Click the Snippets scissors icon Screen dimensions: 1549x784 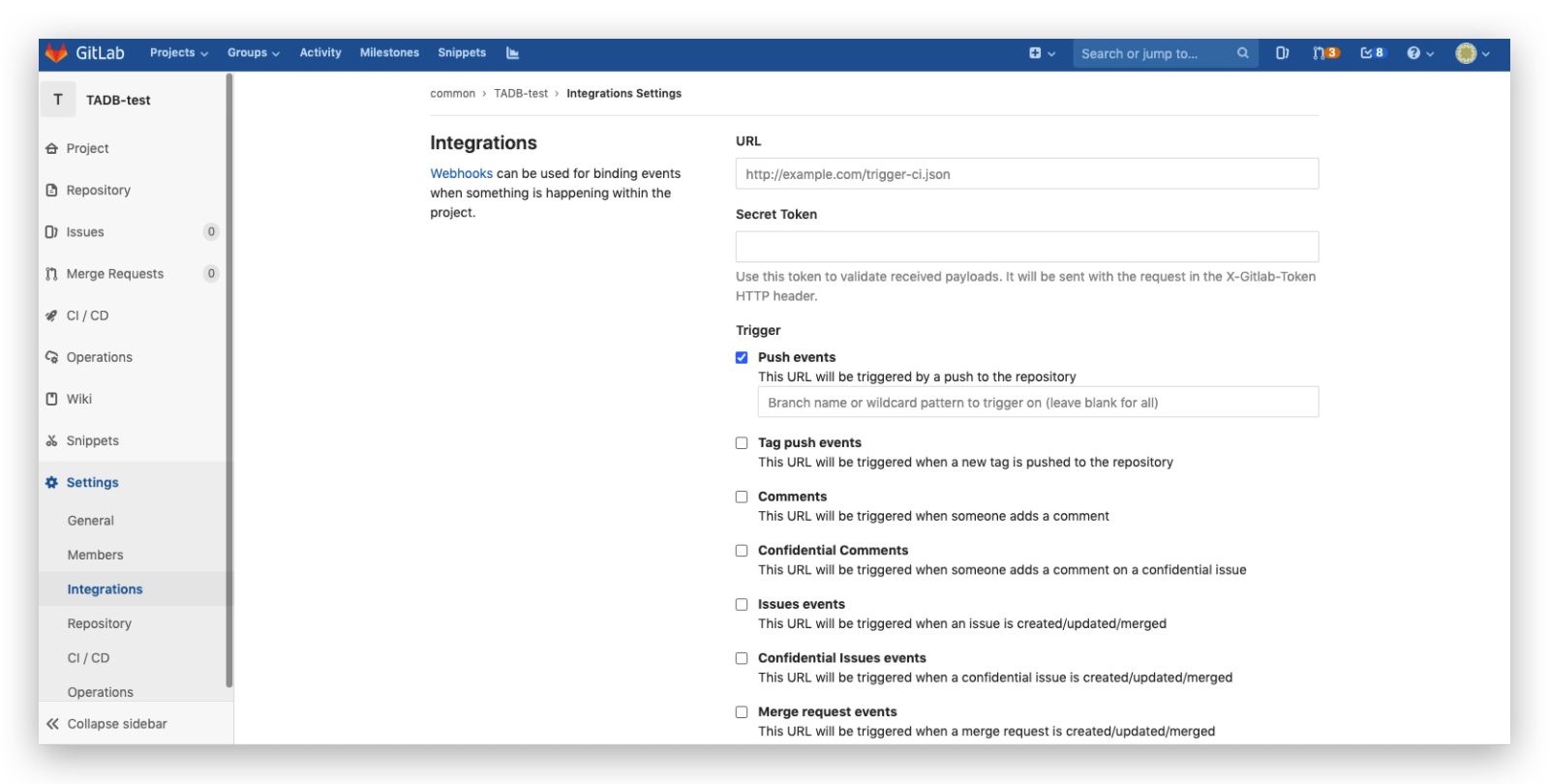tap(52, 440)
